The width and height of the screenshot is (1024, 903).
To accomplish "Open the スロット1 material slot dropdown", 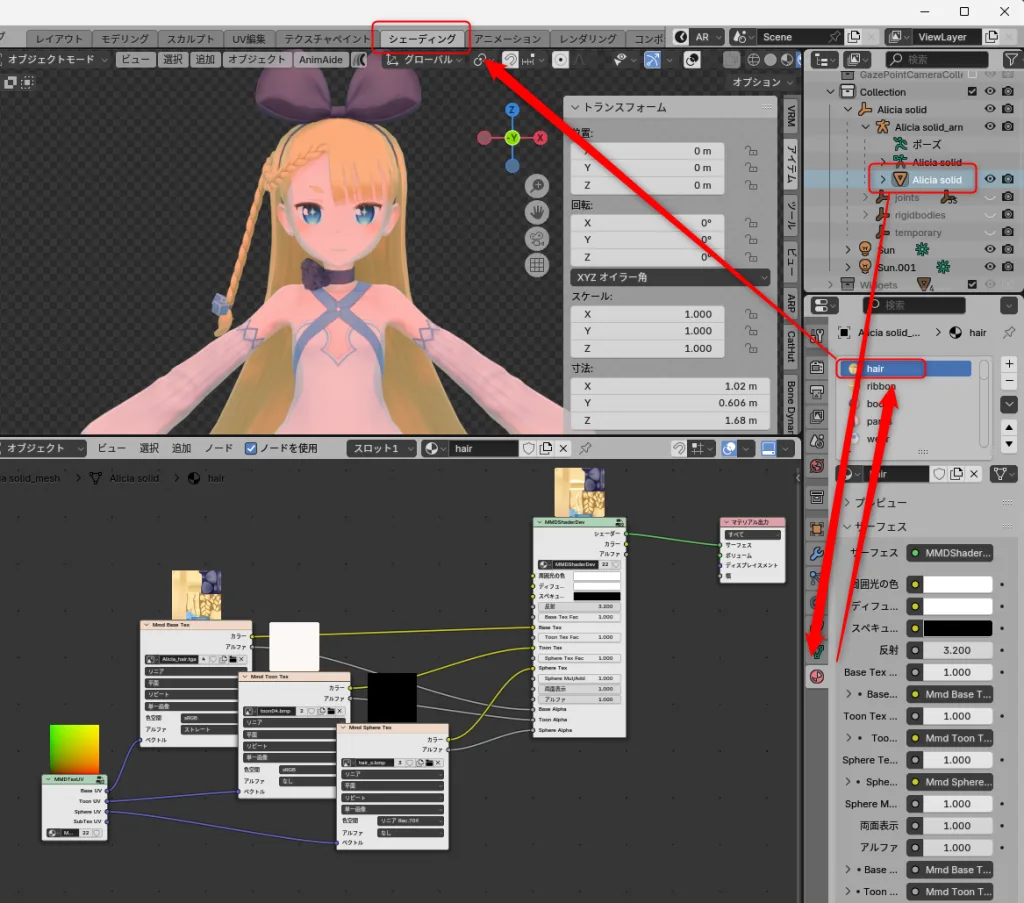I will coord(381,449).
